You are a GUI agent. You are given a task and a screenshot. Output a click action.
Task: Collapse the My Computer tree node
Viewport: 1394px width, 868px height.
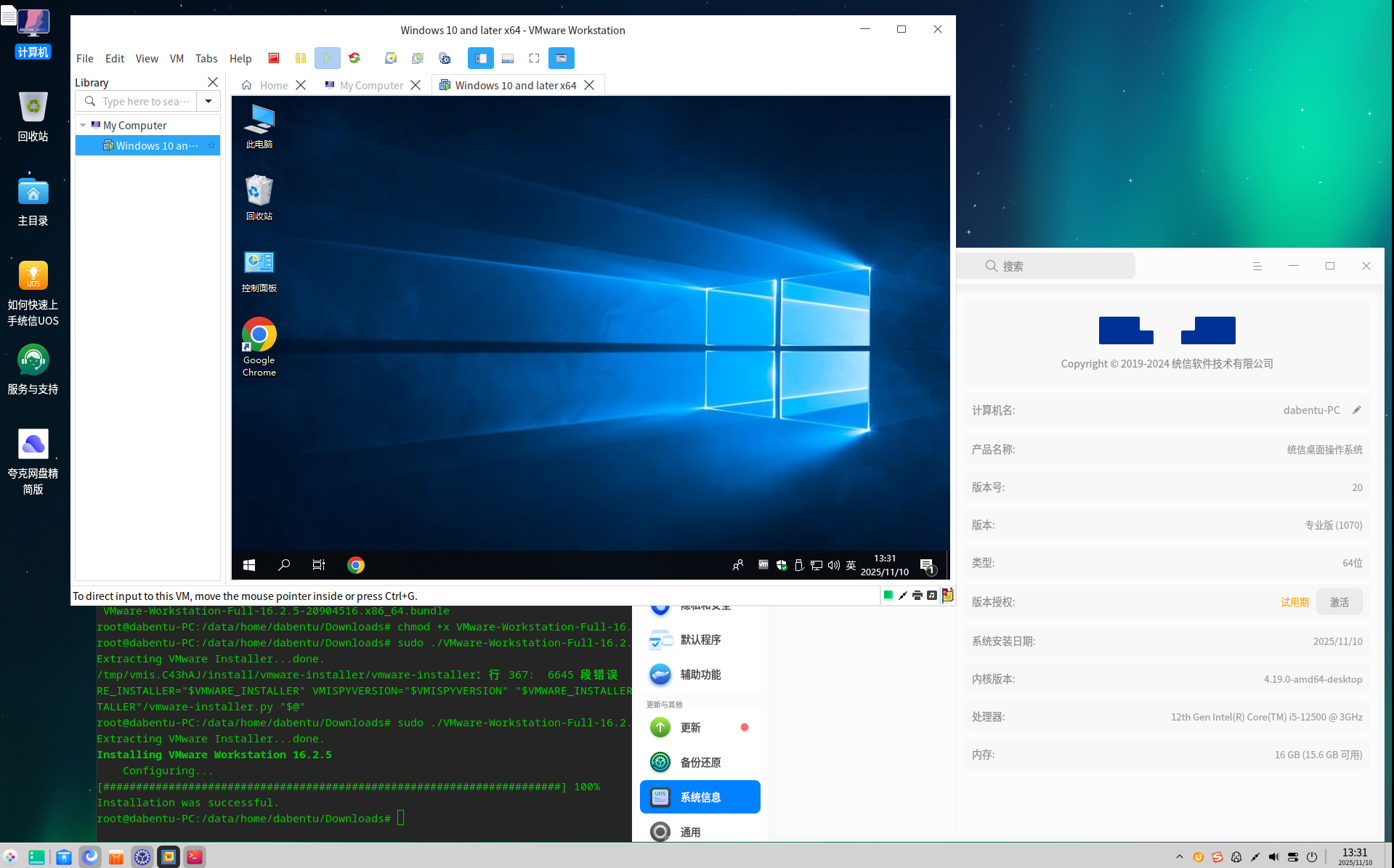click(x=83, y=125)
